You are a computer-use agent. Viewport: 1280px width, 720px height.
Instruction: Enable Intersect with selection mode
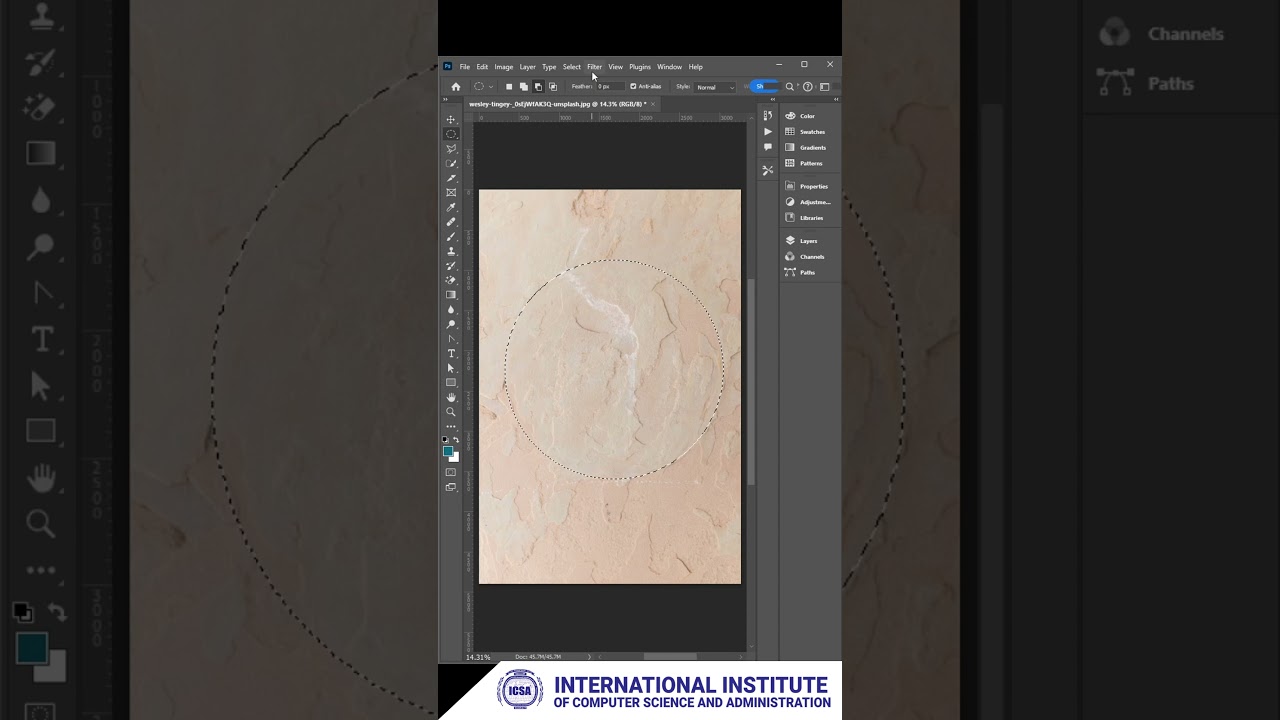click(x=553, y=87)
